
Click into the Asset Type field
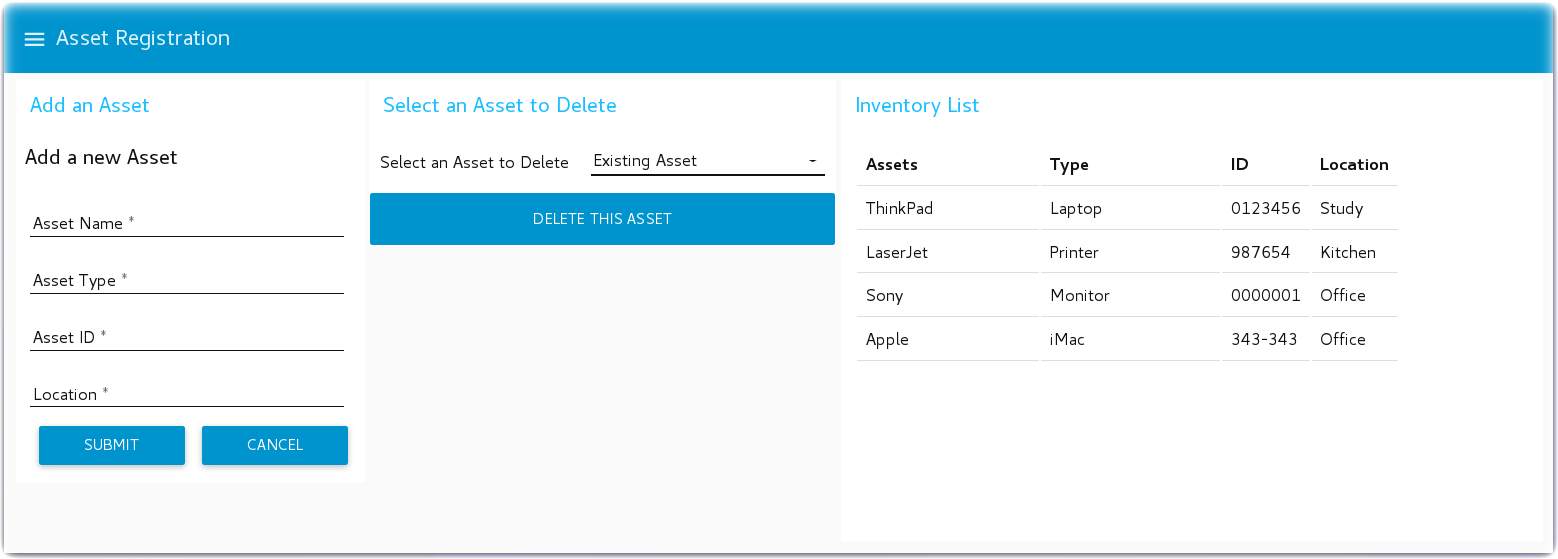pos(187,281)
